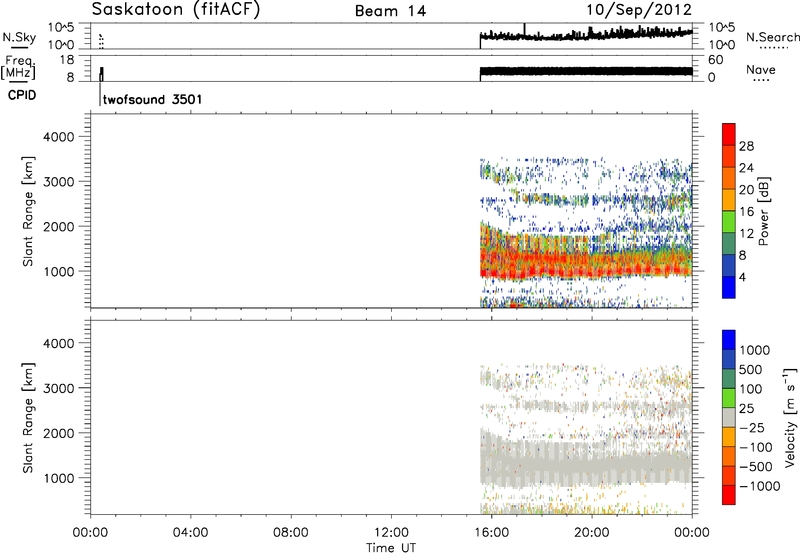The width and height of the screenshot is (800, 554).
Task: Click the '3000' tick on velocity panel
Action: (x=59, y=388)
